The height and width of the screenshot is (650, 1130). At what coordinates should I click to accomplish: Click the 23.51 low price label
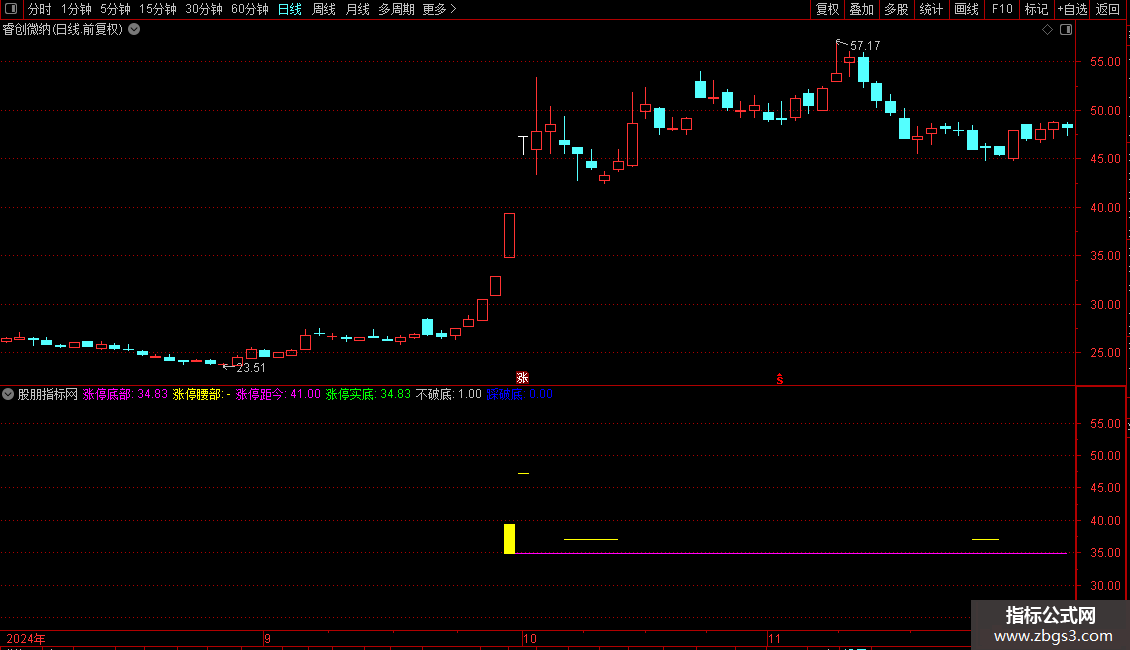[x=251, y=368]
